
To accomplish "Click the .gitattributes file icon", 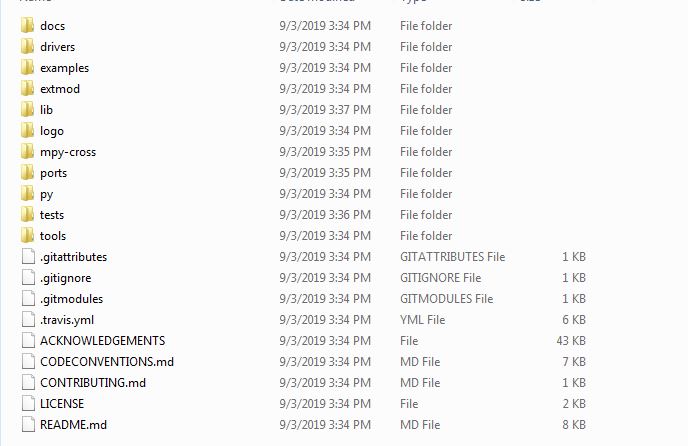I will pyautogui.click(x=28, y=257).
